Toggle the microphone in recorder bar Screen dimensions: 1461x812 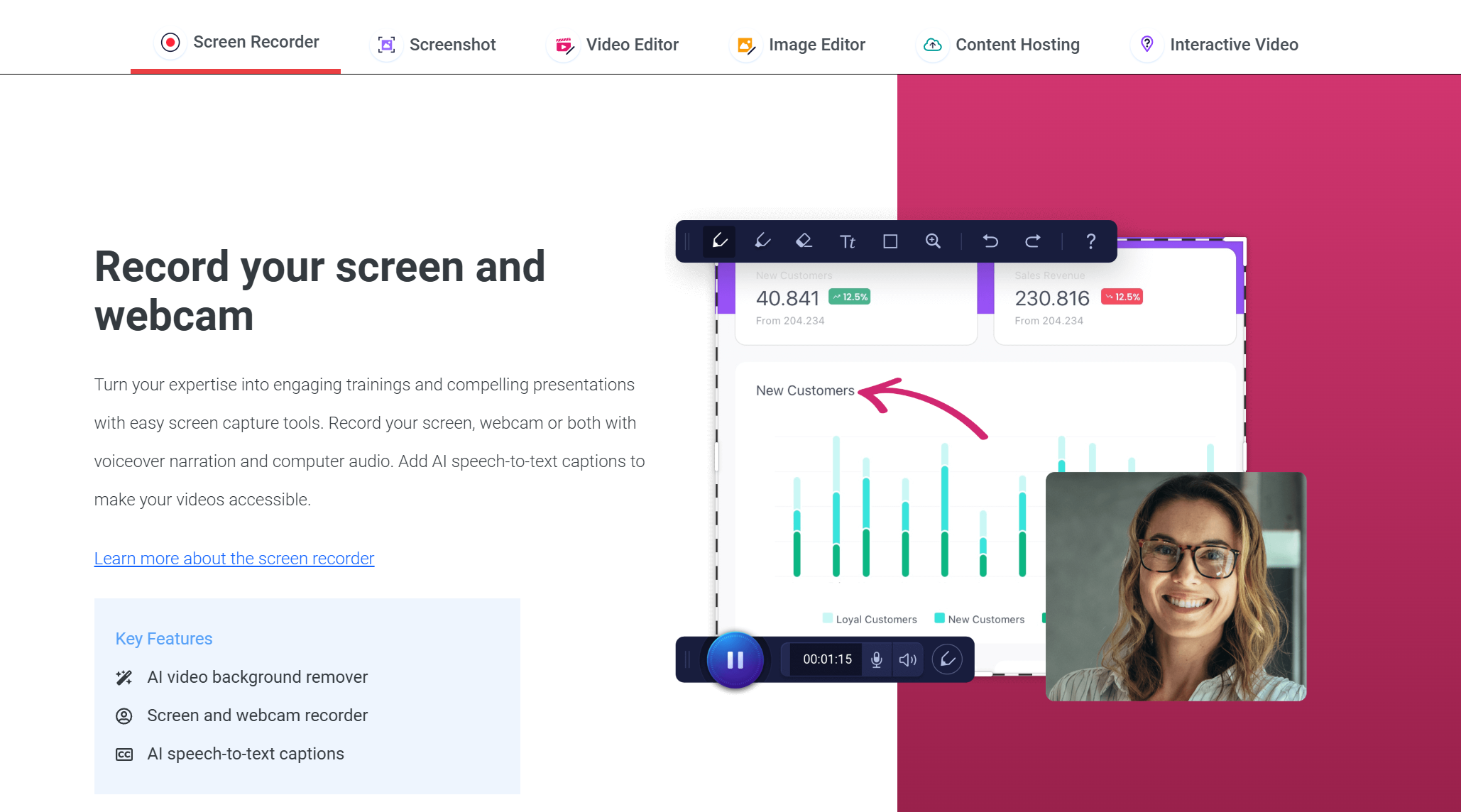pos(877,660)
